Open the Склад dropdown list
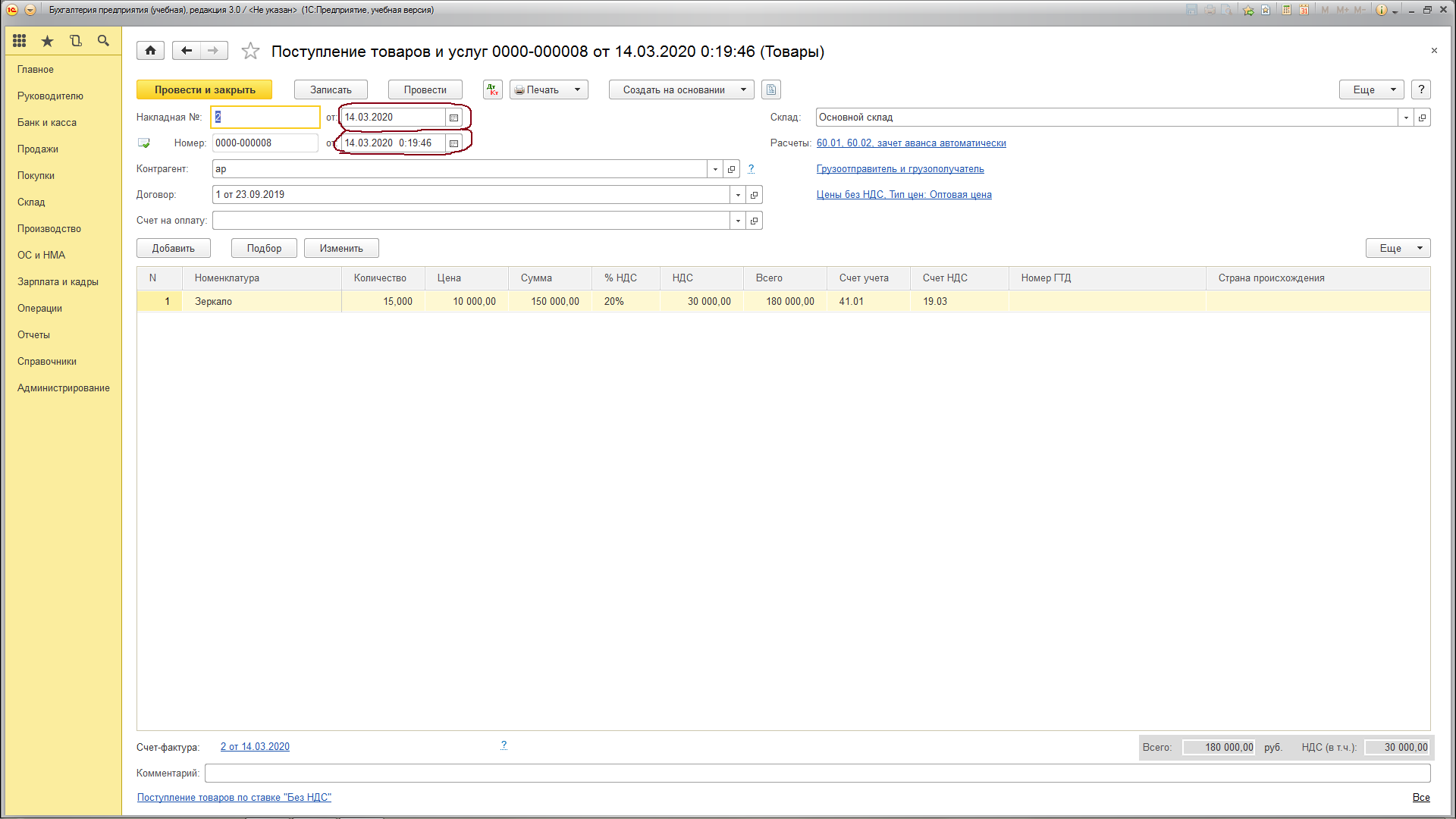This screenshot has width=1456, height=819. [1406, 118]
